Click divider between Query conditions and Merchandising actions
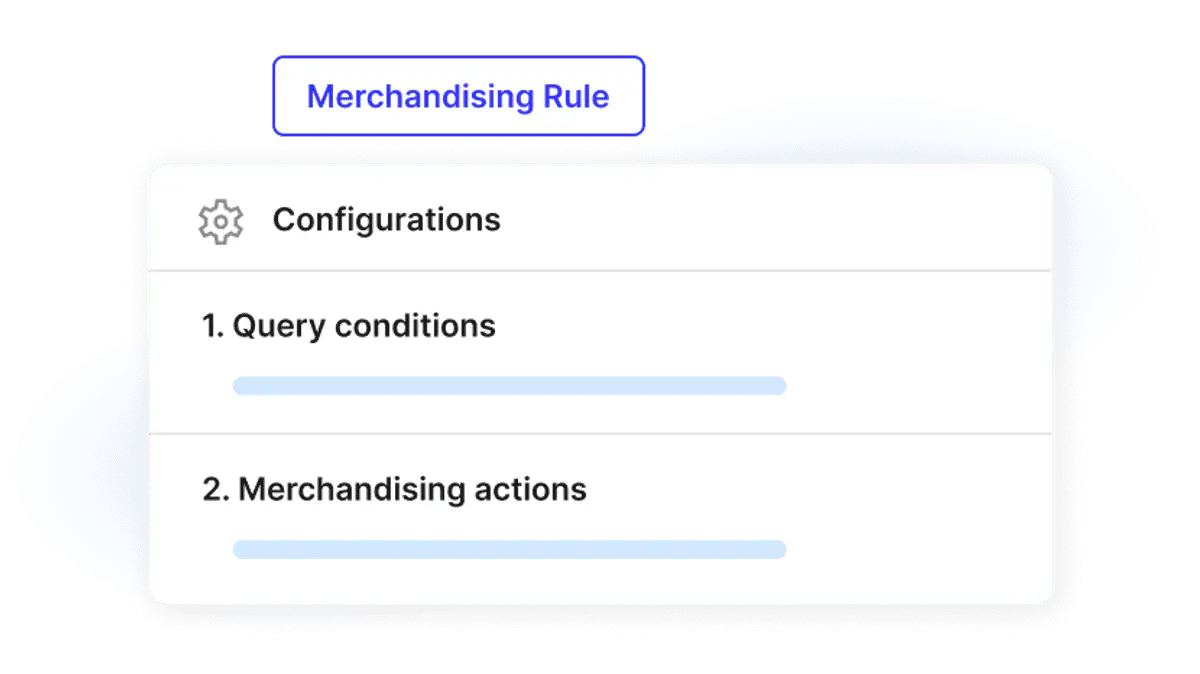Screen dimensions: 1200x674 (x=600, y=434)
